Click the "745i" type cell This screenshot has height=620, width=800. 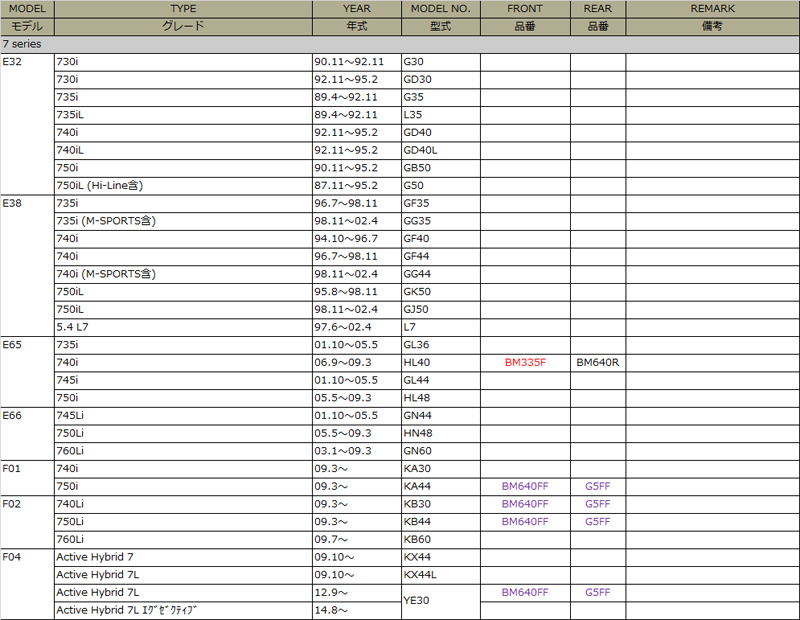[183, 380]
